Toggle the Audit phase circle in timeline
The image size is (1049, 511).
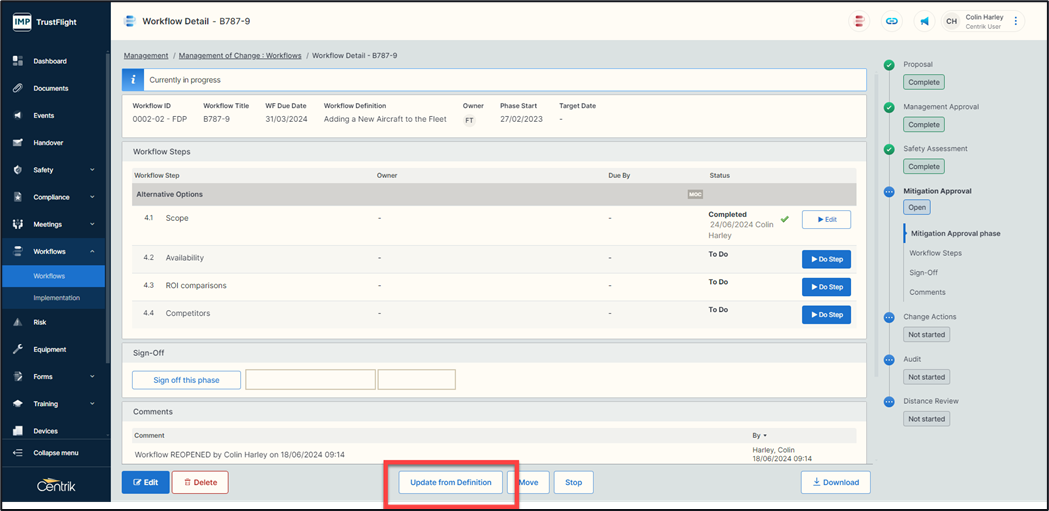click(x=889, y=359)
